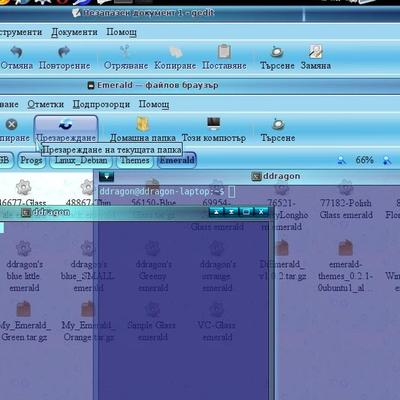
Task: Click Linux_Debian path bar button
Action: coord(81,160)
